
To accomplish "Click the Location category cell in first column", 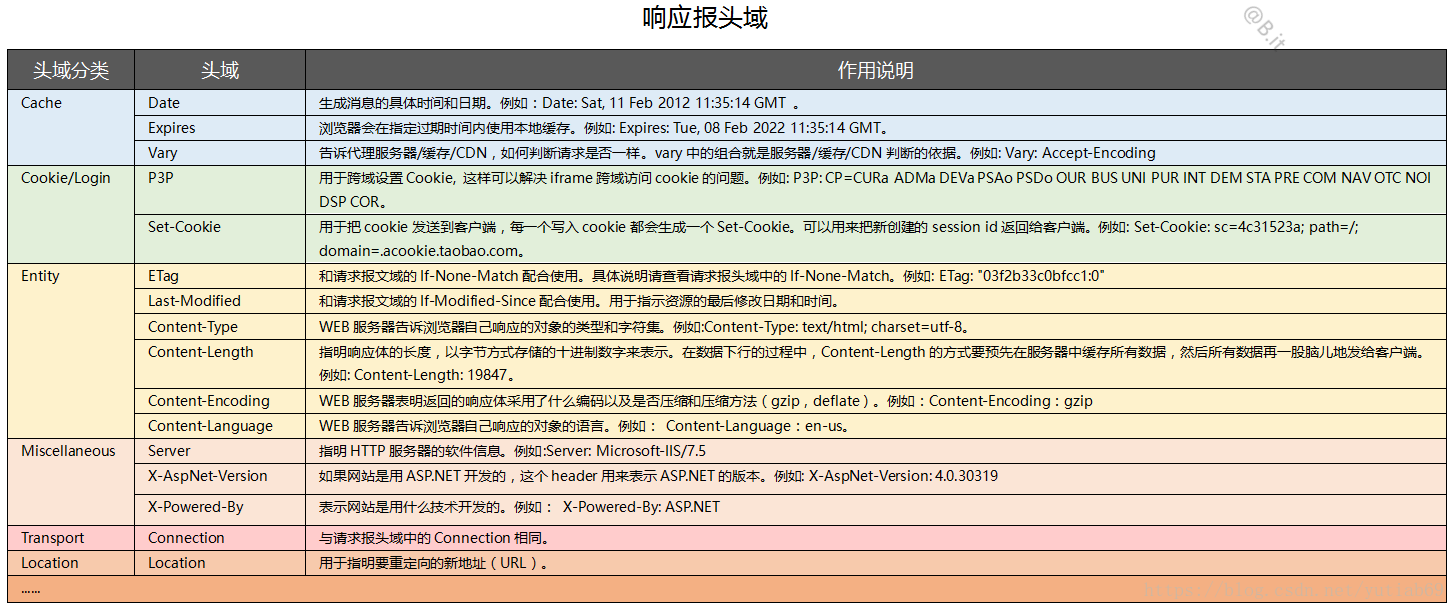I will point(71,563).
